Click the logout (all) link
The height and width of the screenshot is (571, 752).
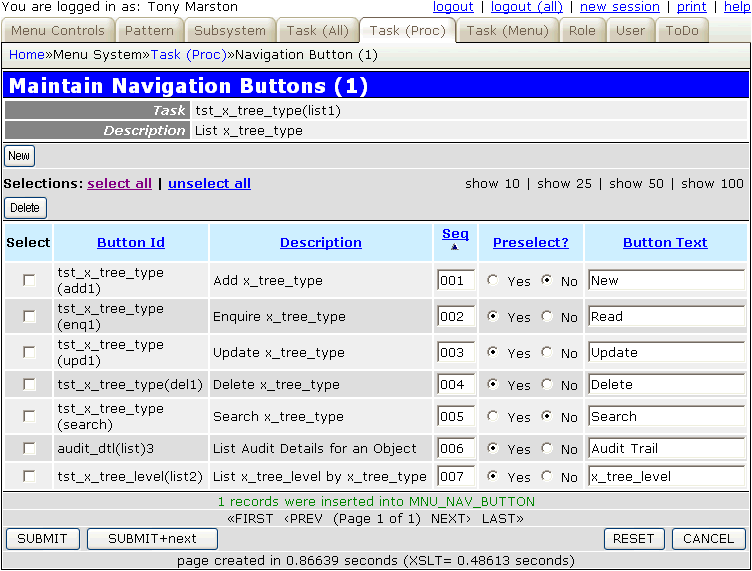[526, 7]
